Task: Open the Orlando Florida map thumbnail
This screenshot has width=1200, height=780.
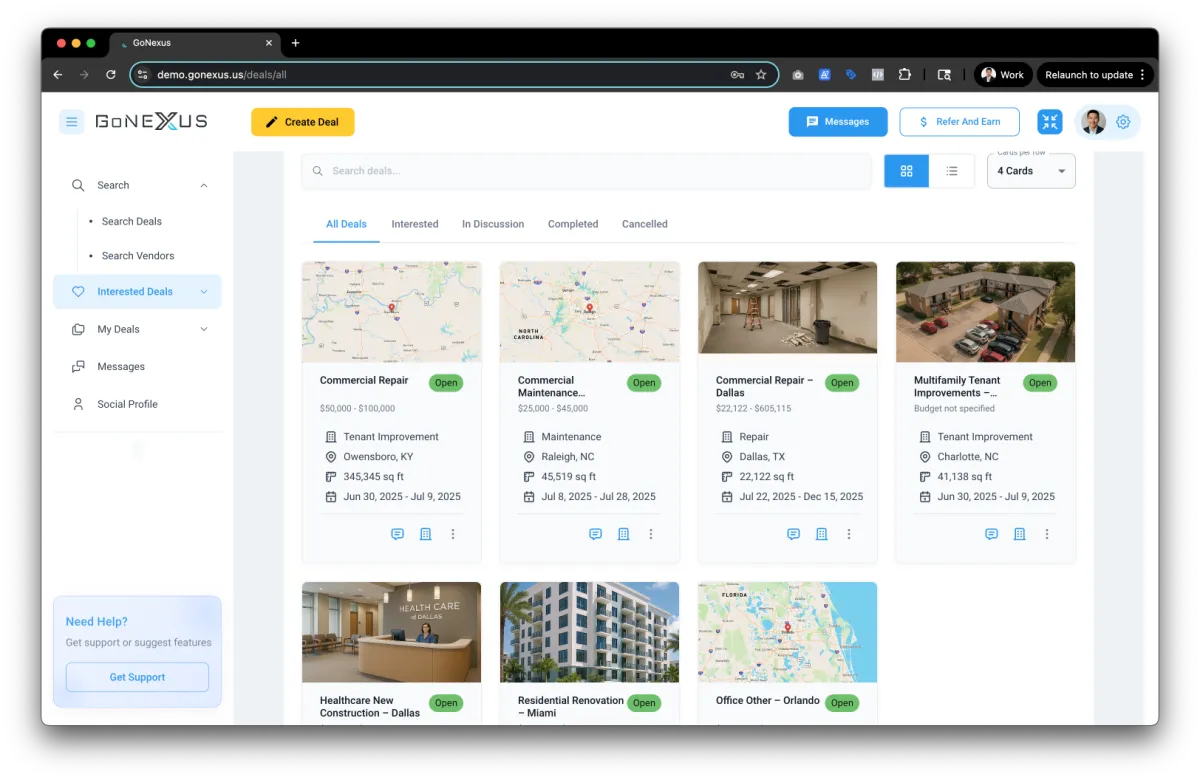Action: (x=788, y=632)
